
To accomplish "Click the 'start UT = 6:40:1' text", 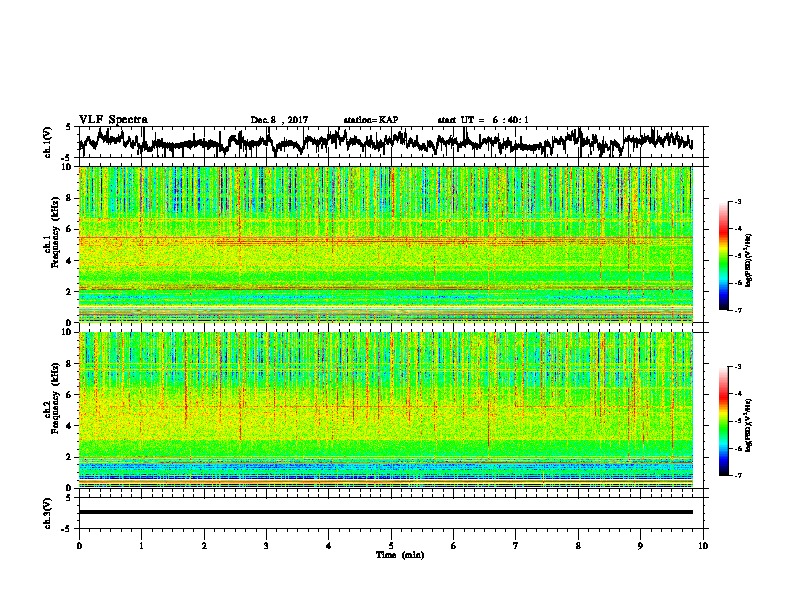I will tap(483, 120).
